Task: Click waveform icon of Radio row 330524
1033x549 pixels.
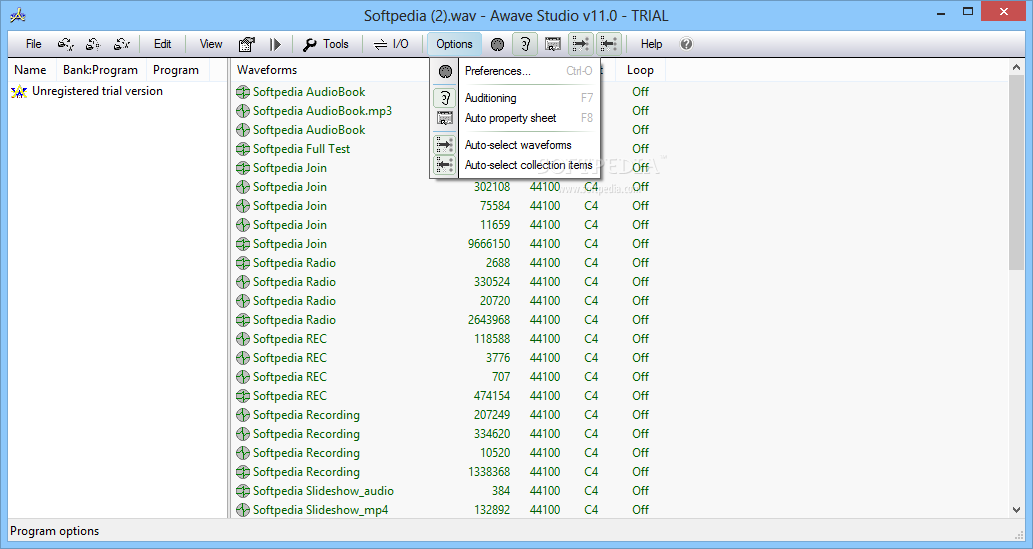Action: (242, 282)
